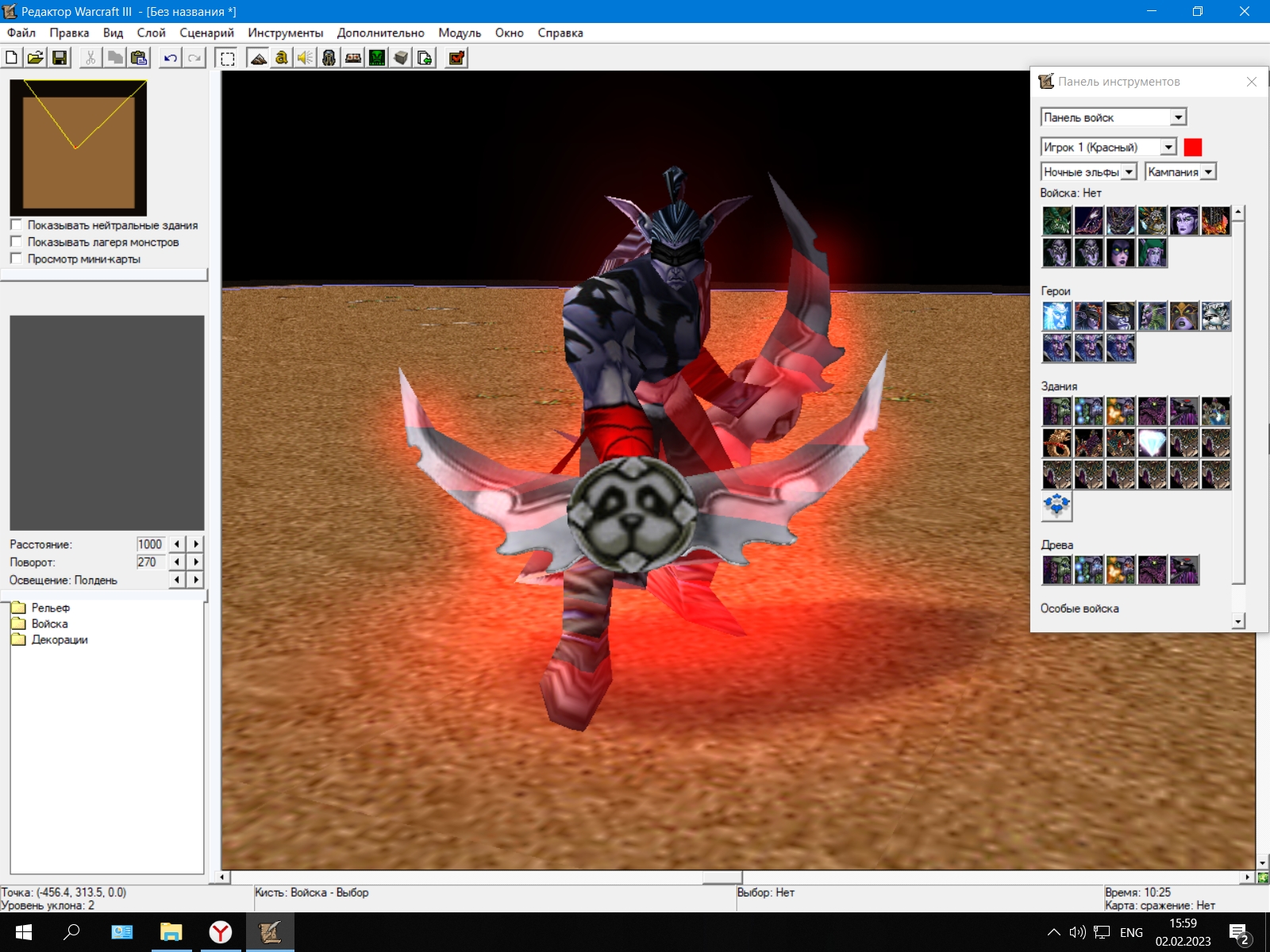Viewport: 1270px width, 952px height.
Task: Open the Object Editor helmet icon
Action: coord(329,58)
